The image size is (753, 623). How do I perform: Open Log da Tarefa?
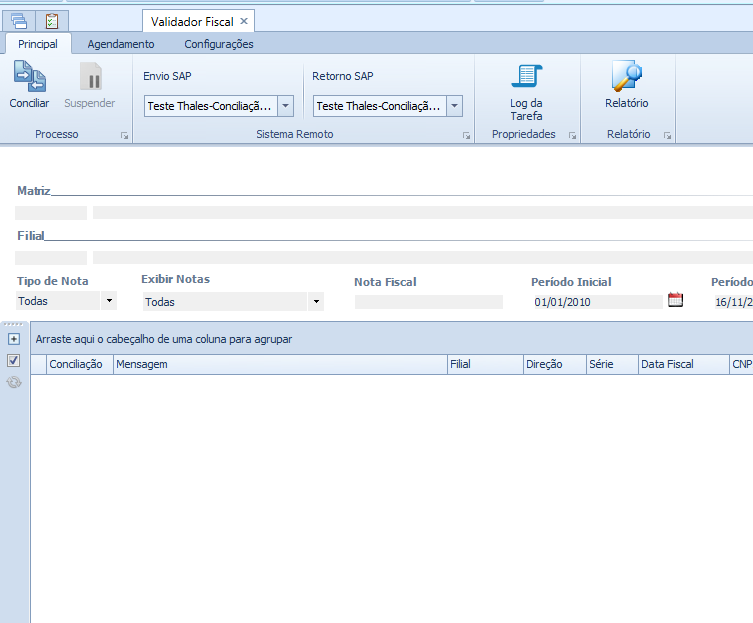coord(526,77)
